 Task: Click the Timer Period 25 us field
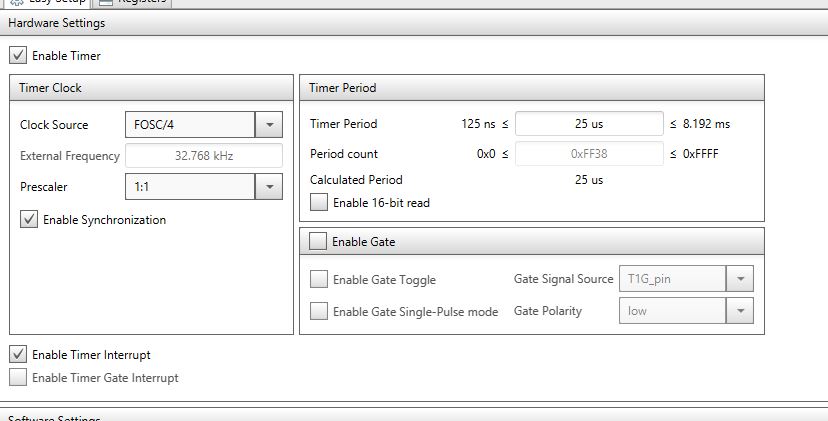point(589,124)
